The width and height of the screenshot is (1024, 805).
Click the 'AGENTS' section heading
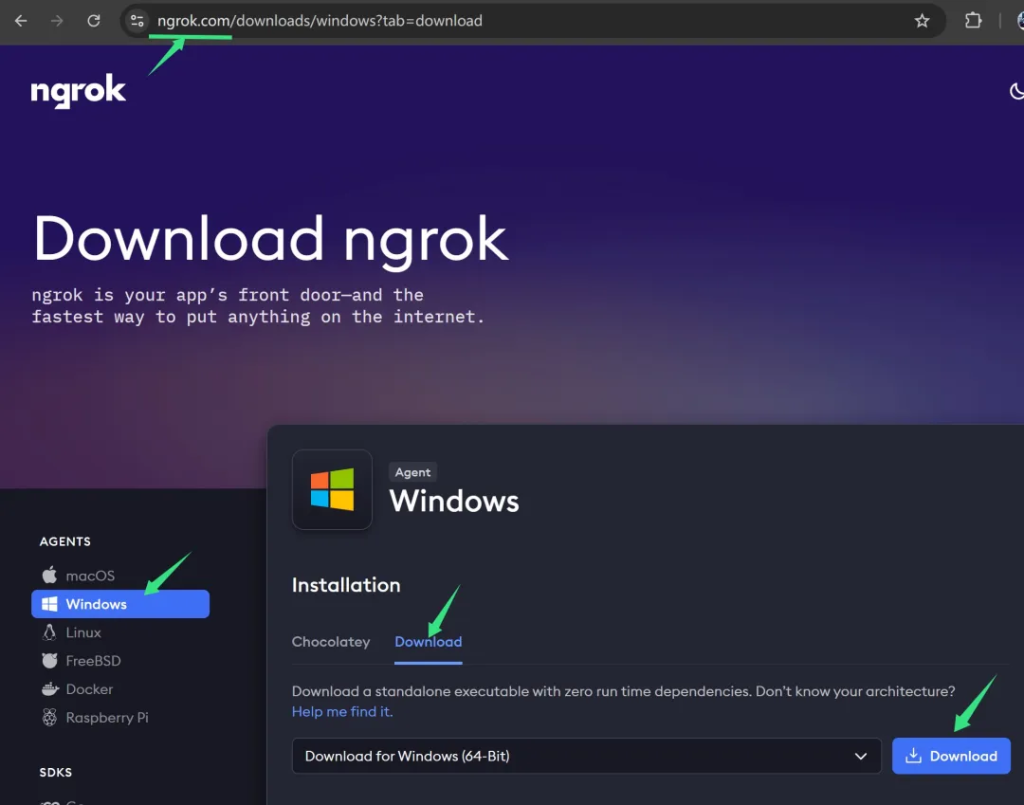[65, 541]
